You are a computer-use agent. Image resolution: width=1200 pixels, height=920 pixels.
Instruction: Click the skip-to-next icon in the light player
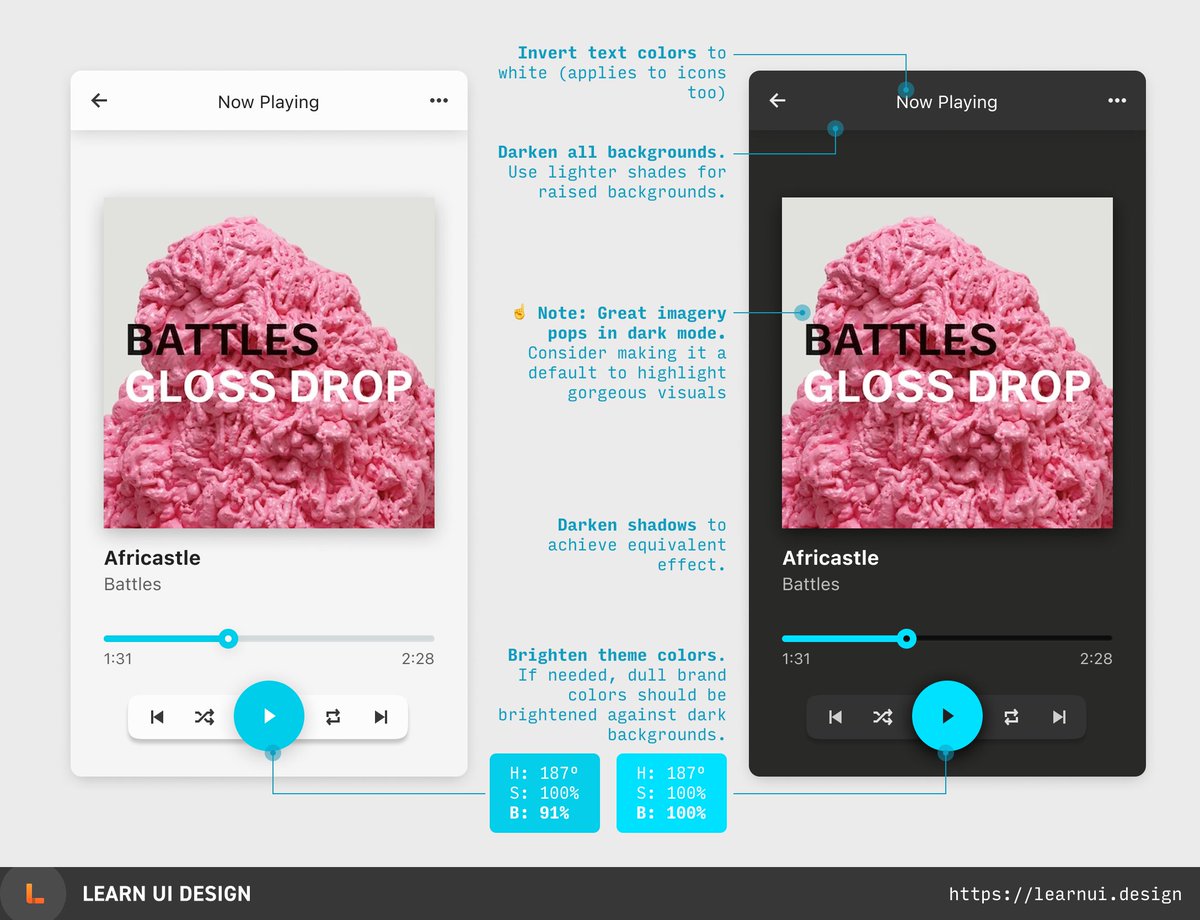tap(381, 716)
